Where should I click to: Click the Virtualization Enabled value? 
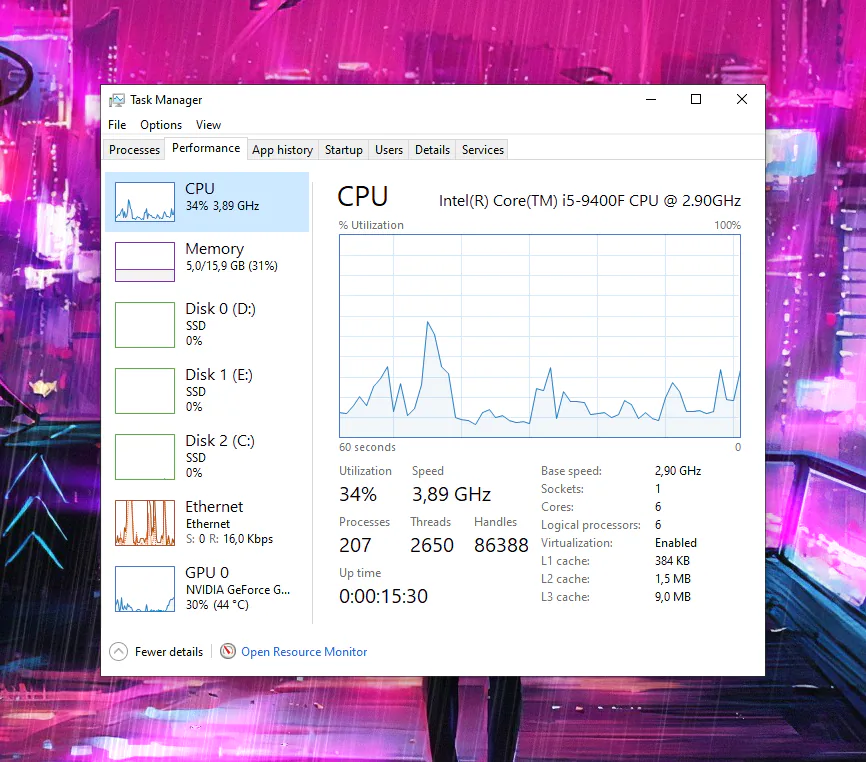tap(675, 543)
